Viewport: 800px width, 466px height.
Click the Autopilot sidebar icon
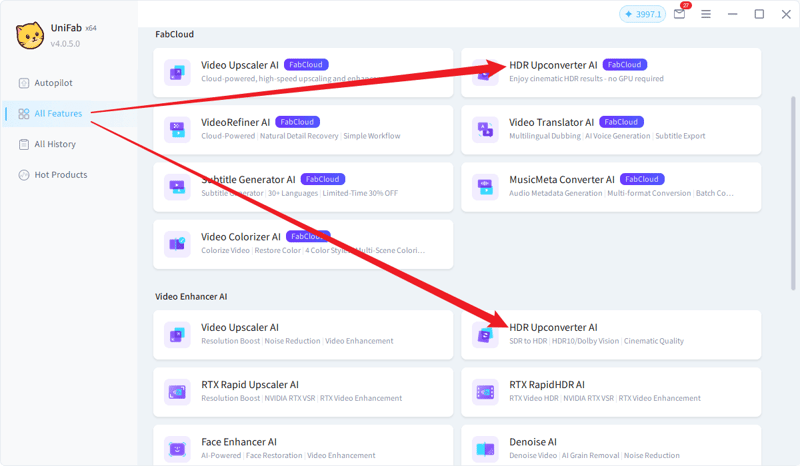coord(23,83)
